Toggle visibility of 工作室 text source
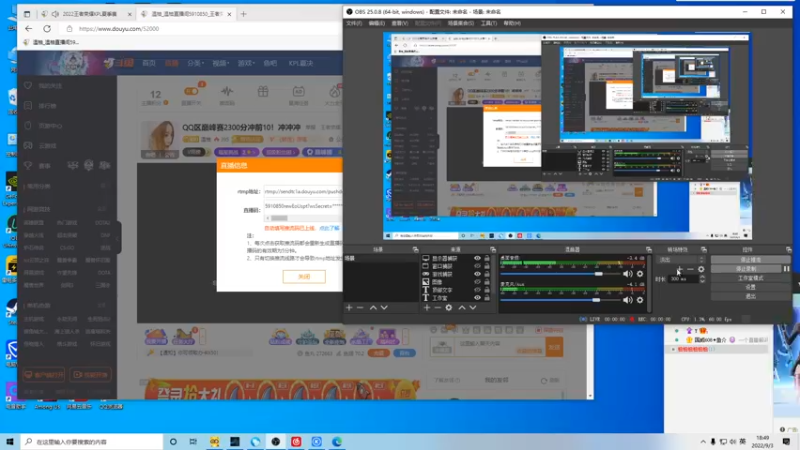 pyautogui.click(x=477, y=297)
